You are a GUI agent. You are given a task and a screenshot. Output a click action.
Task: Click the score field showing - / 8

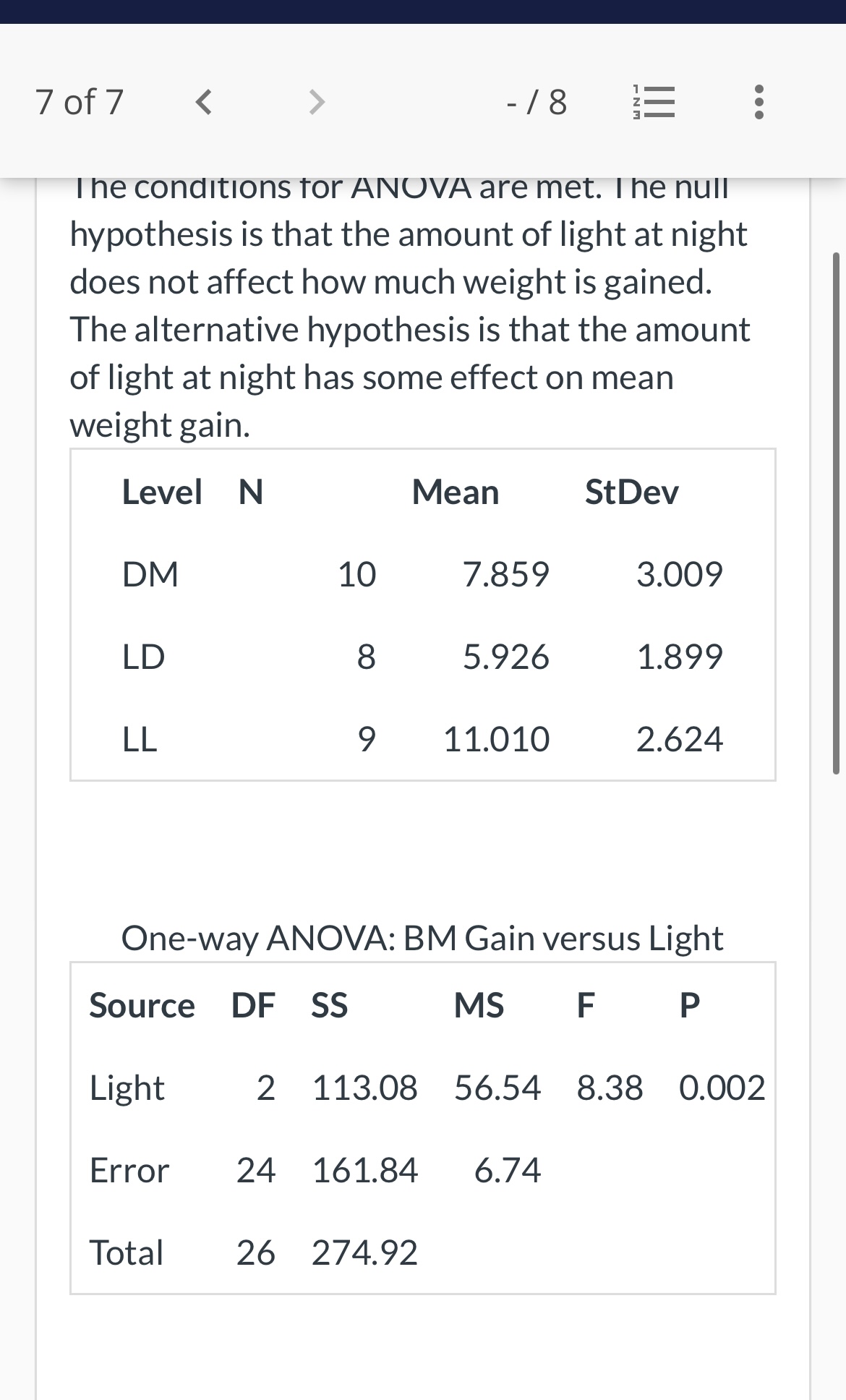pos(536,103)
